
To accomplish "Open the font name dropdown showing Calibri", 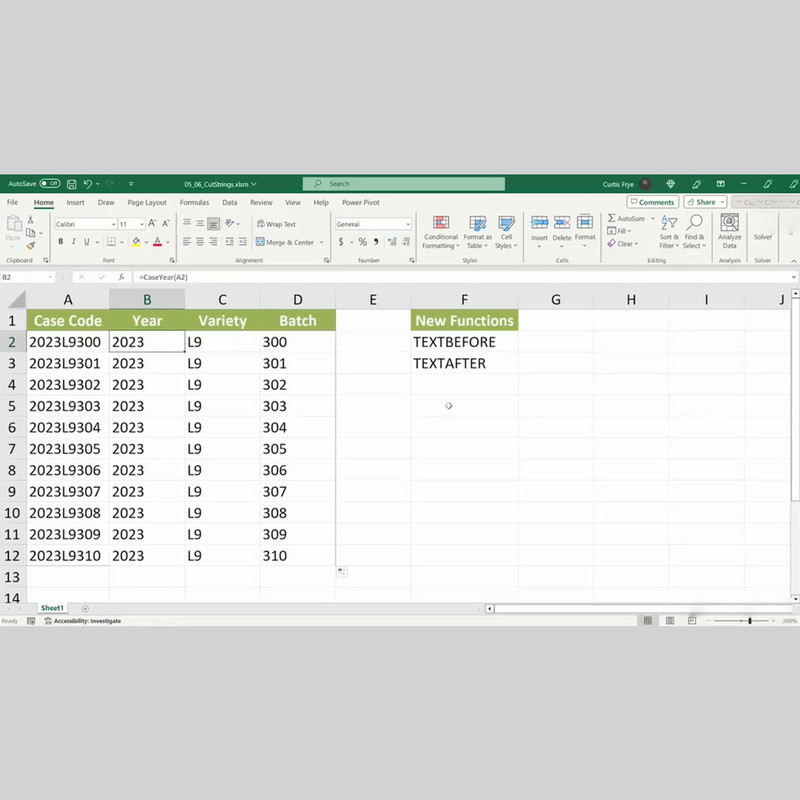I will tap(113, 224).
